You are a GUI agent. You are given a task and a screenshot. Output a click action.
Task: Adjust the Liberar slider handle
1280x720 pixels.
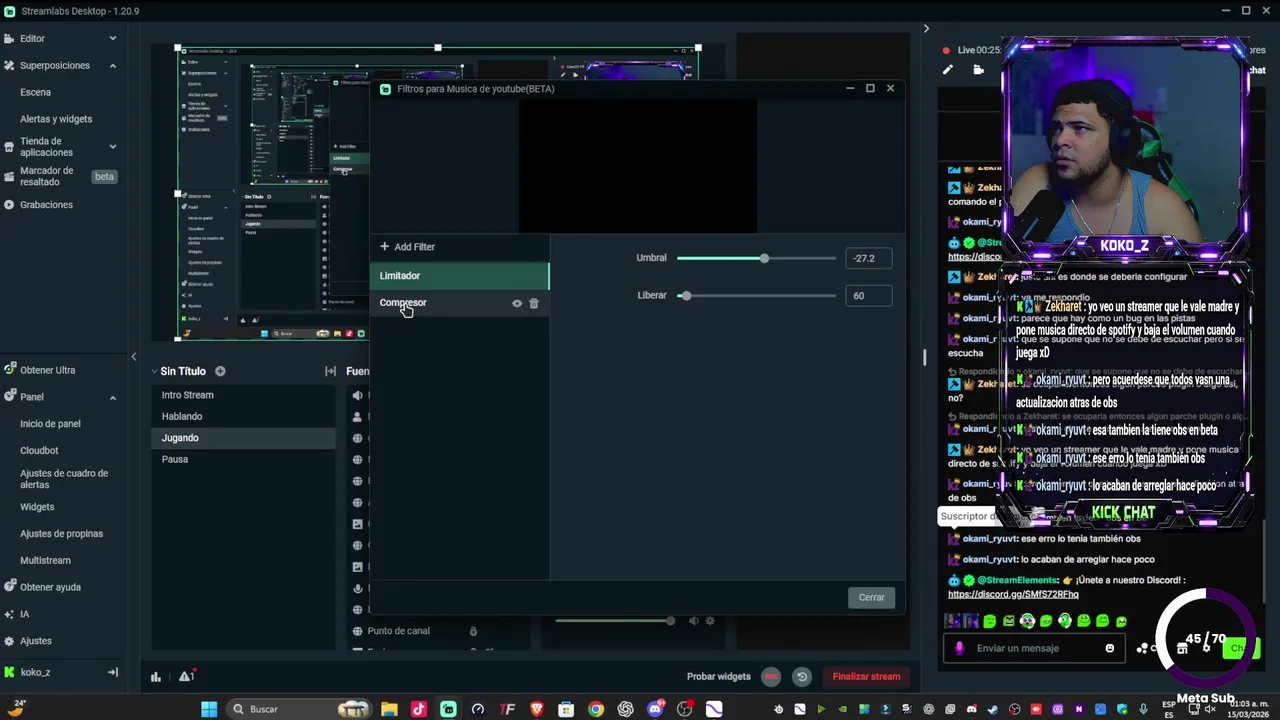tap(685, 295)
